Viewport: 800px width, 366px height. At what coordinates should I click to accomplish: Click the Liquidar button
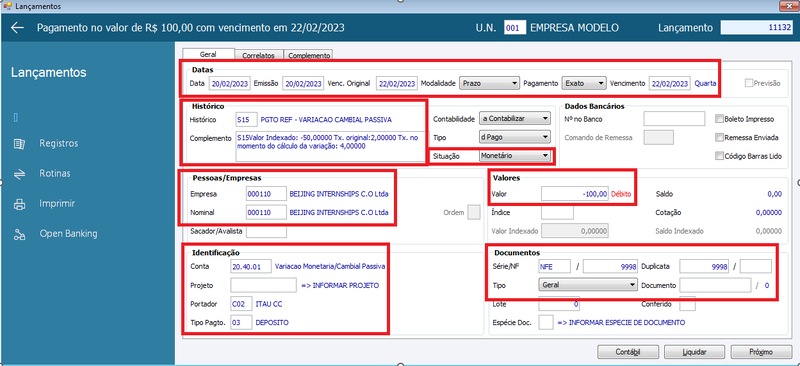[694, 352]
